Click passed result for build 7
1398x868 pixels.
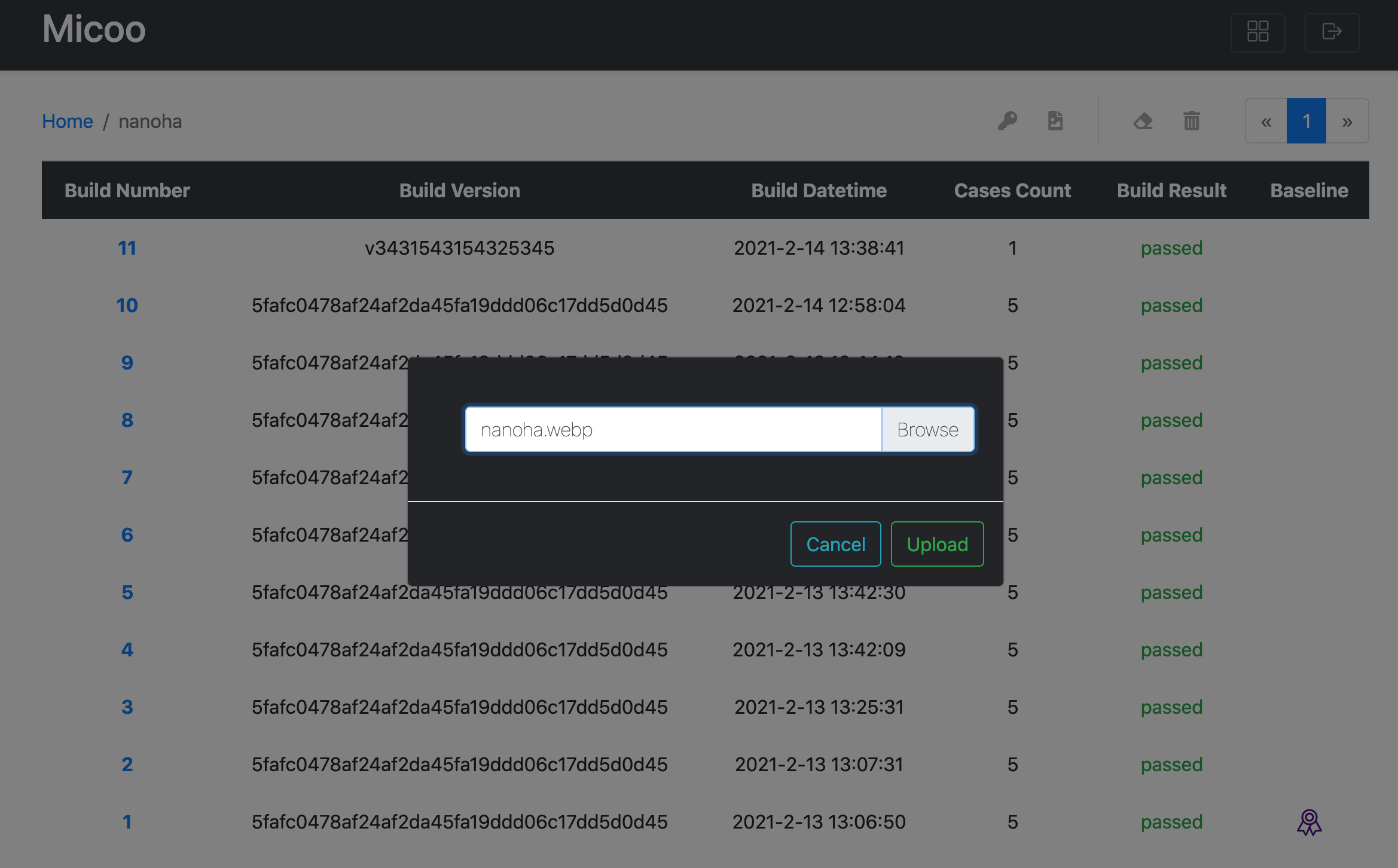coord(1171,478)
